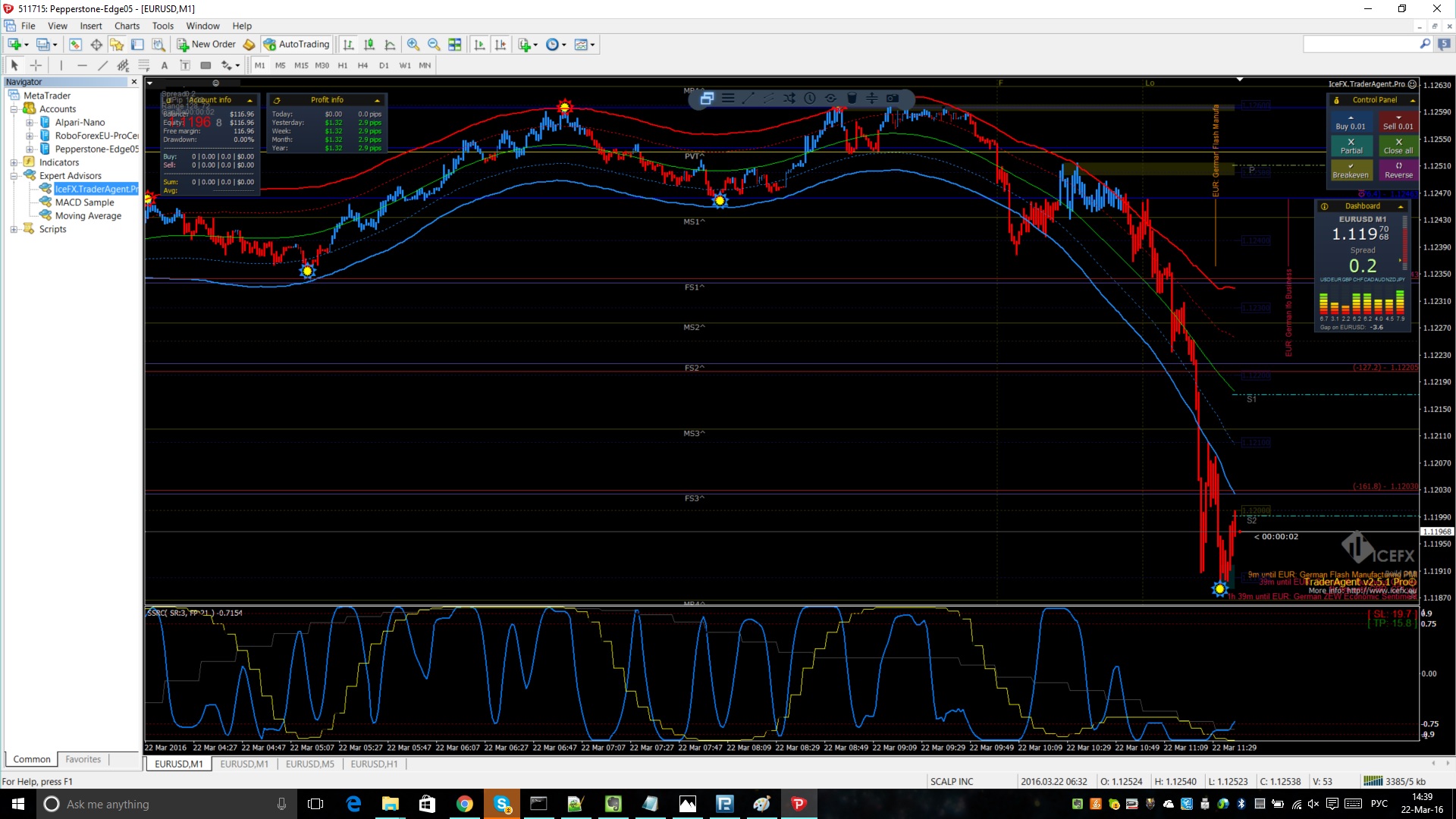
Task: Collapse the Control Panel widget
Action: coord(1412,100)
